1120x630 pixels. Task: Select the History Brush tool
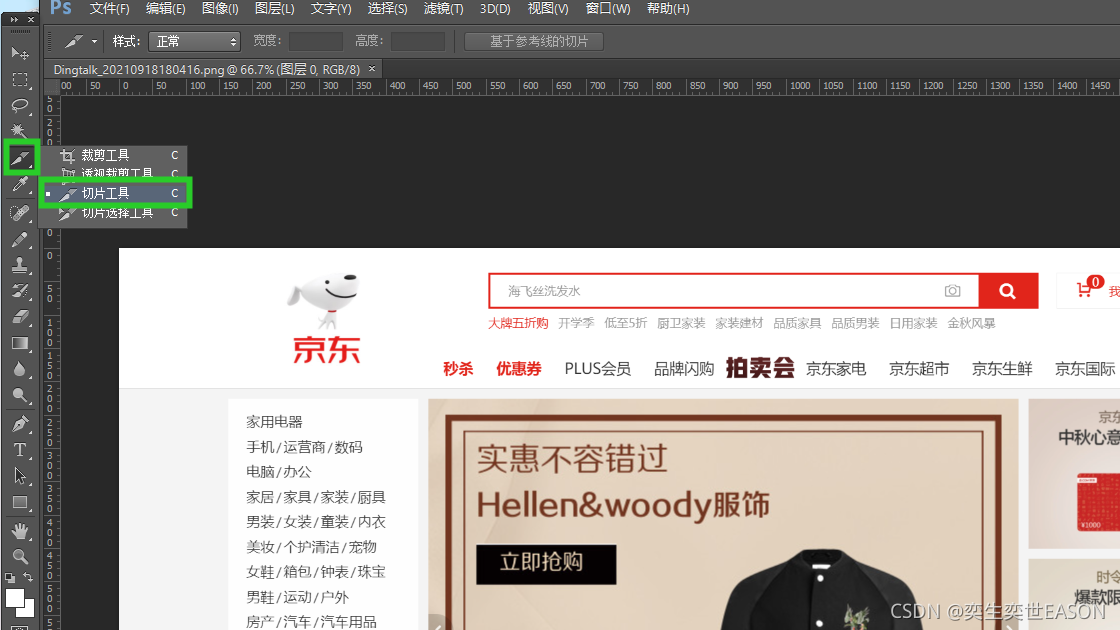[20, 291]
